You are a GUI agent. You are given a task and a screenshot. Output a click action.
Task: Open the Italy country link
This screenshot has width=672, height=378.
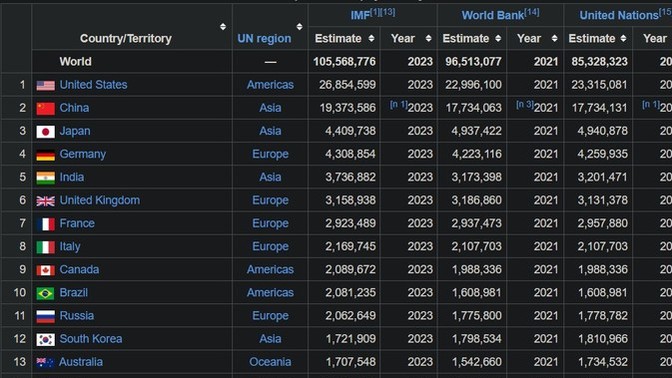click(70, 247)
